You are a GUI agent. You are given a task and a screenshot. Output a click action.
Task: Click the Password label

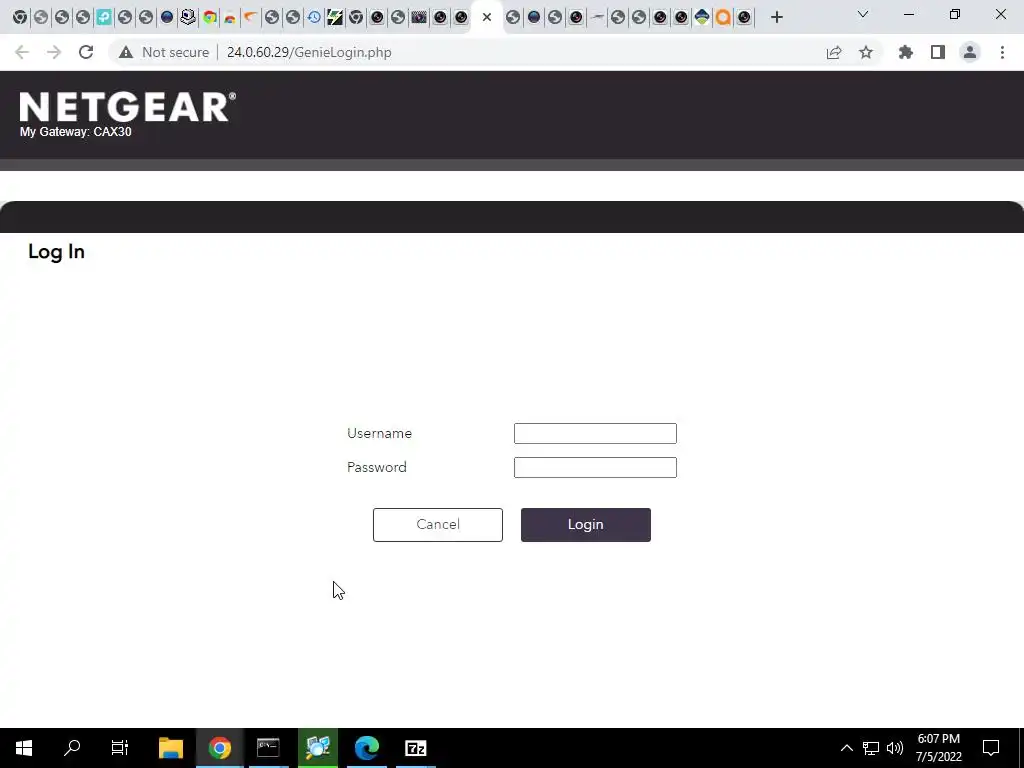click(377, 468)
